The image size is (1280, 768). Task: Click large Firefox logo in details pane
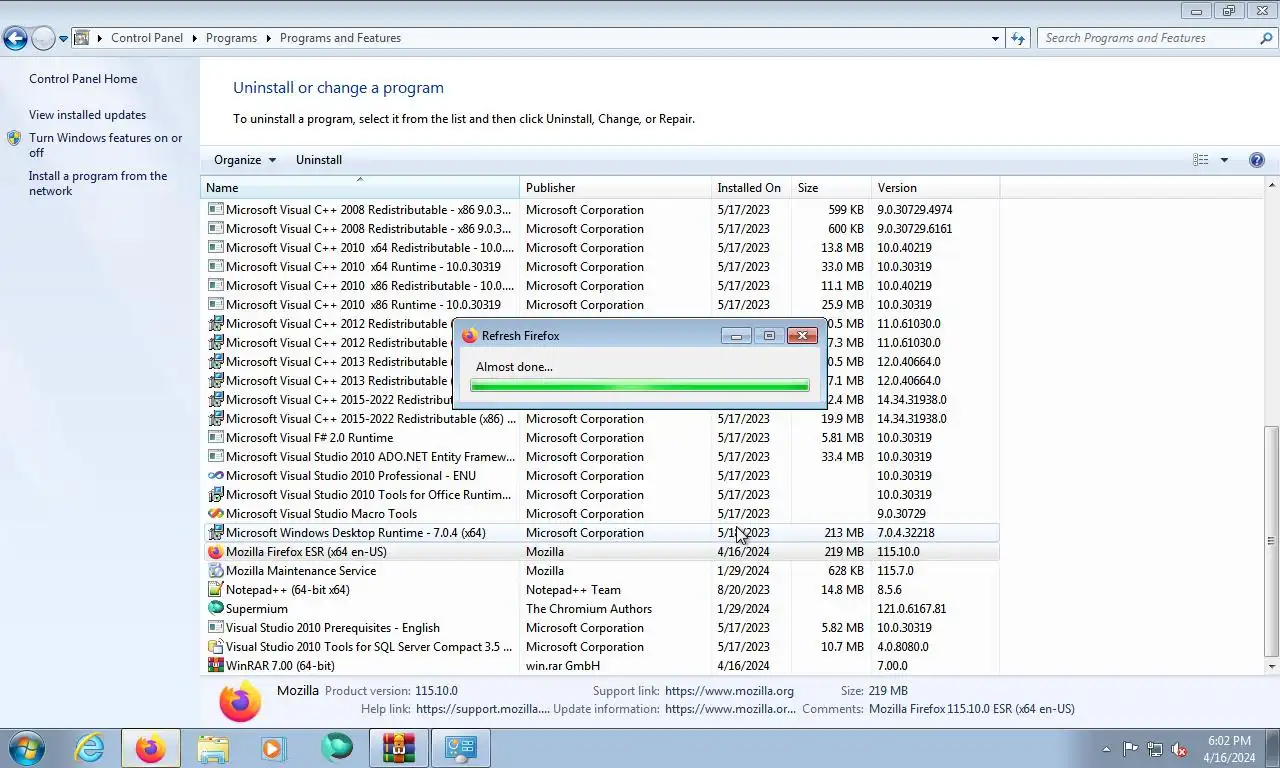click(x=240, y=701)
